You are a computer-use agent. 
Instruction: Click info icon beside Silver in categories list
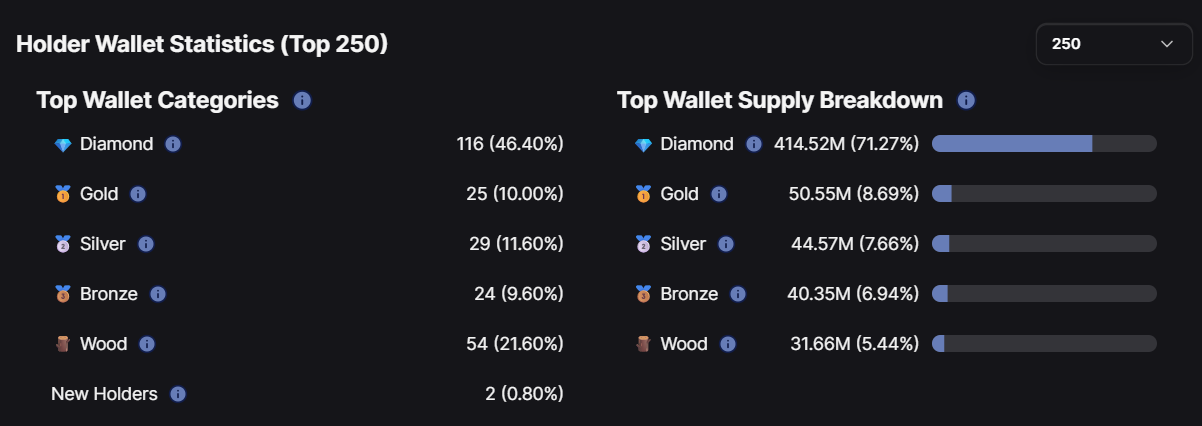(146, 244)
